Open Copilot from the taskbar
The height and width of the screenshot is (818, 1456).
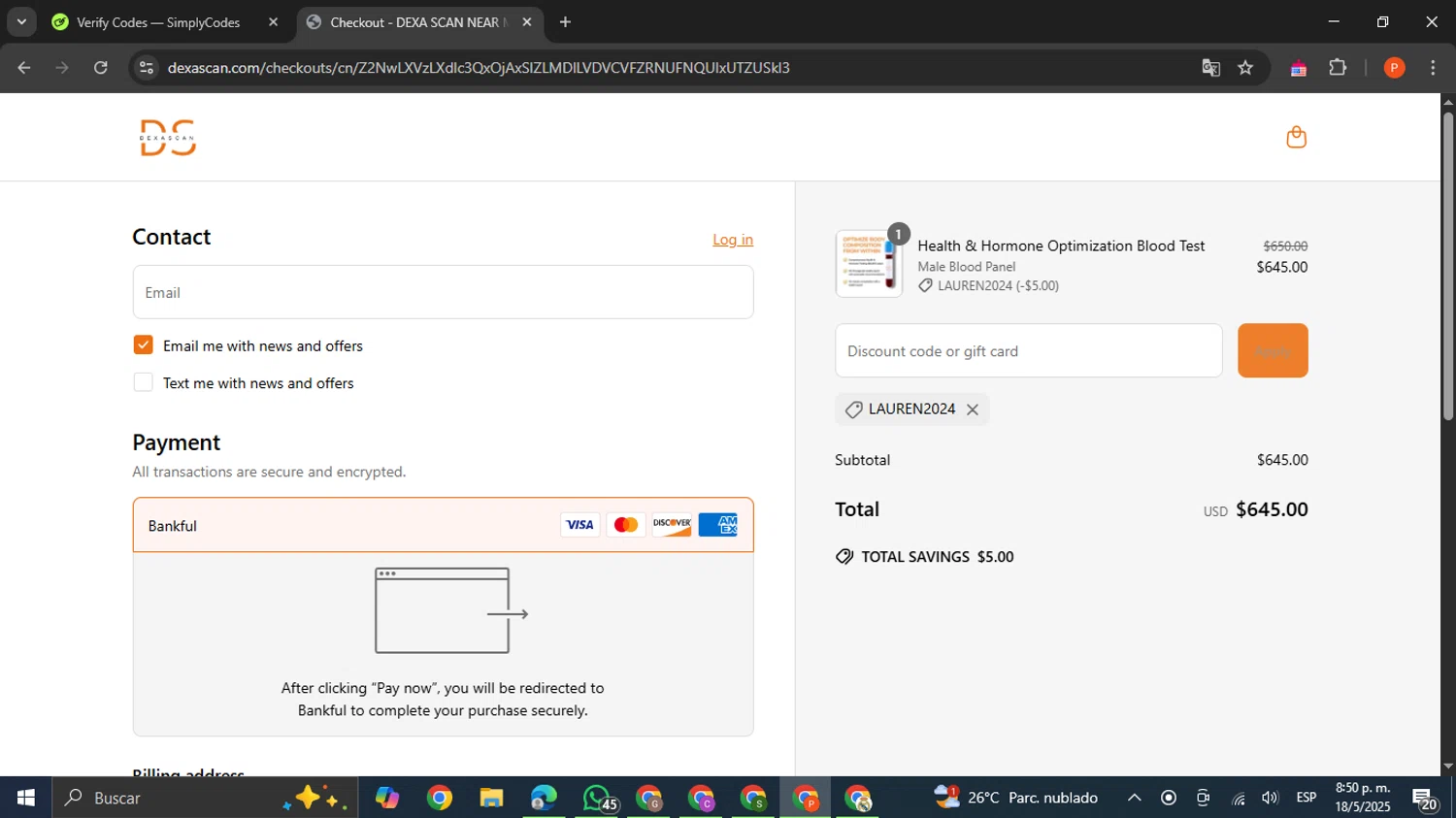[387, 798]
